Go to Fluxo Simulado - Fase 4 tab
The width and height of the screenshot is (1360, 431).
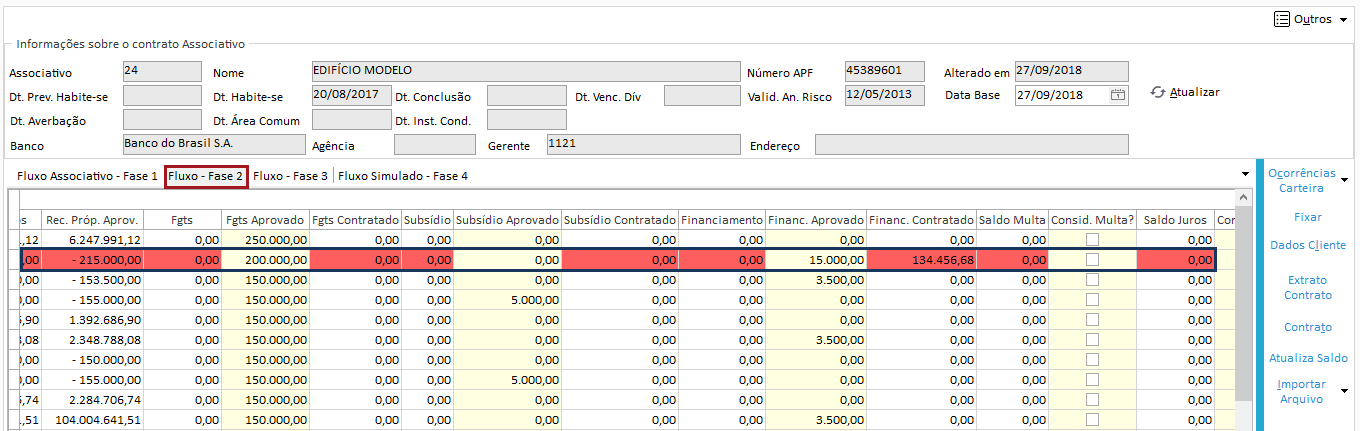pyautogui.click(x=403, y=176)
